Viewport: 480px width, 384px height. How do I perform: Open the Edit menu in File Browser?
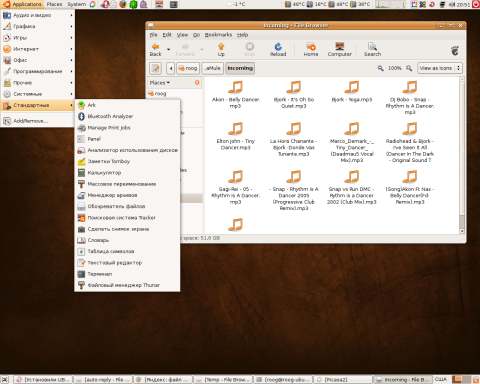[167, 35]
